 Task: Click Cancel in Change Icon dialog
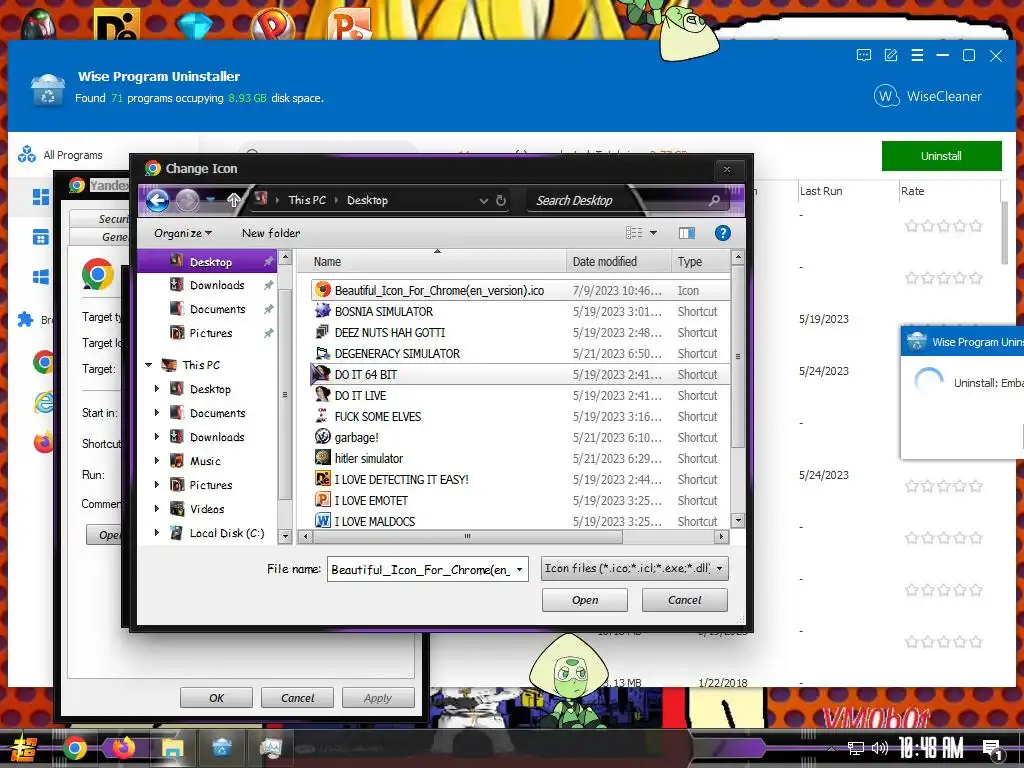[x=684, y=600]
